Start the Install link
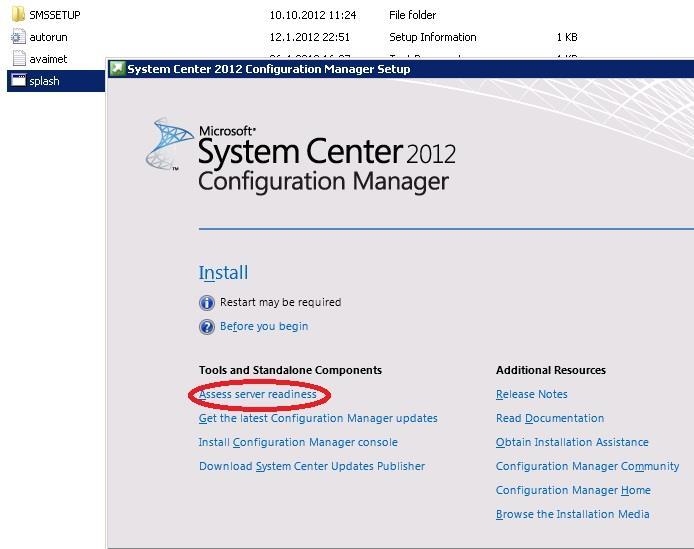Viewport: 694px width, 549px height. (224, 273)
